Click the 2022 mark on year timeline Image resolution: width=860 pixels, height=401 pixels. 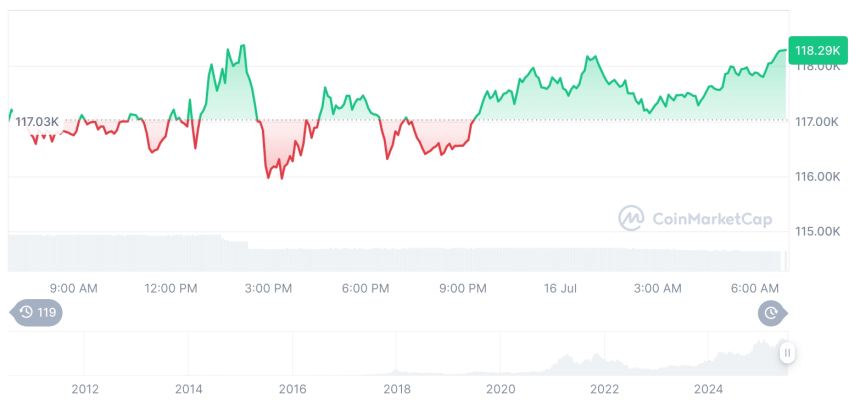(x=604, y=388)
